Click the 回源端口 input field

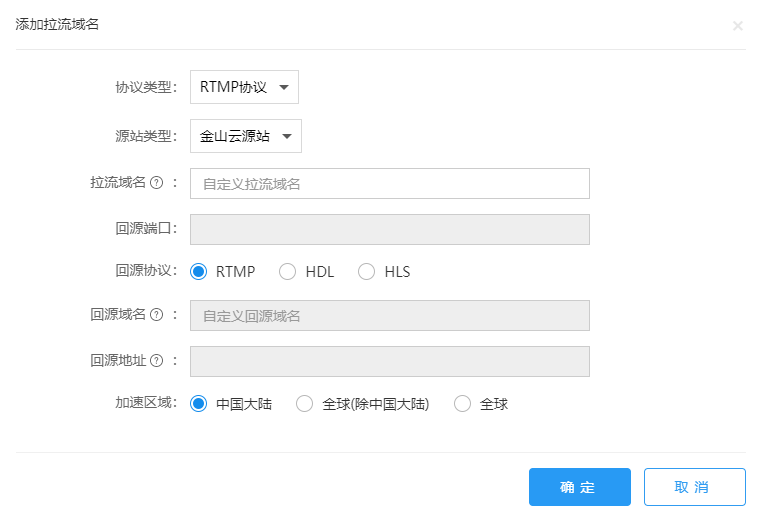click(390, 229)
